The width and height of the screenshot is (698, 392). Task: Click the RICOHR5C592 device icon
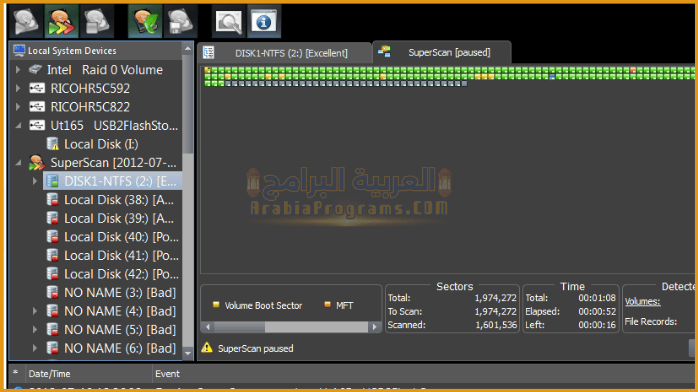click(37, 88)
